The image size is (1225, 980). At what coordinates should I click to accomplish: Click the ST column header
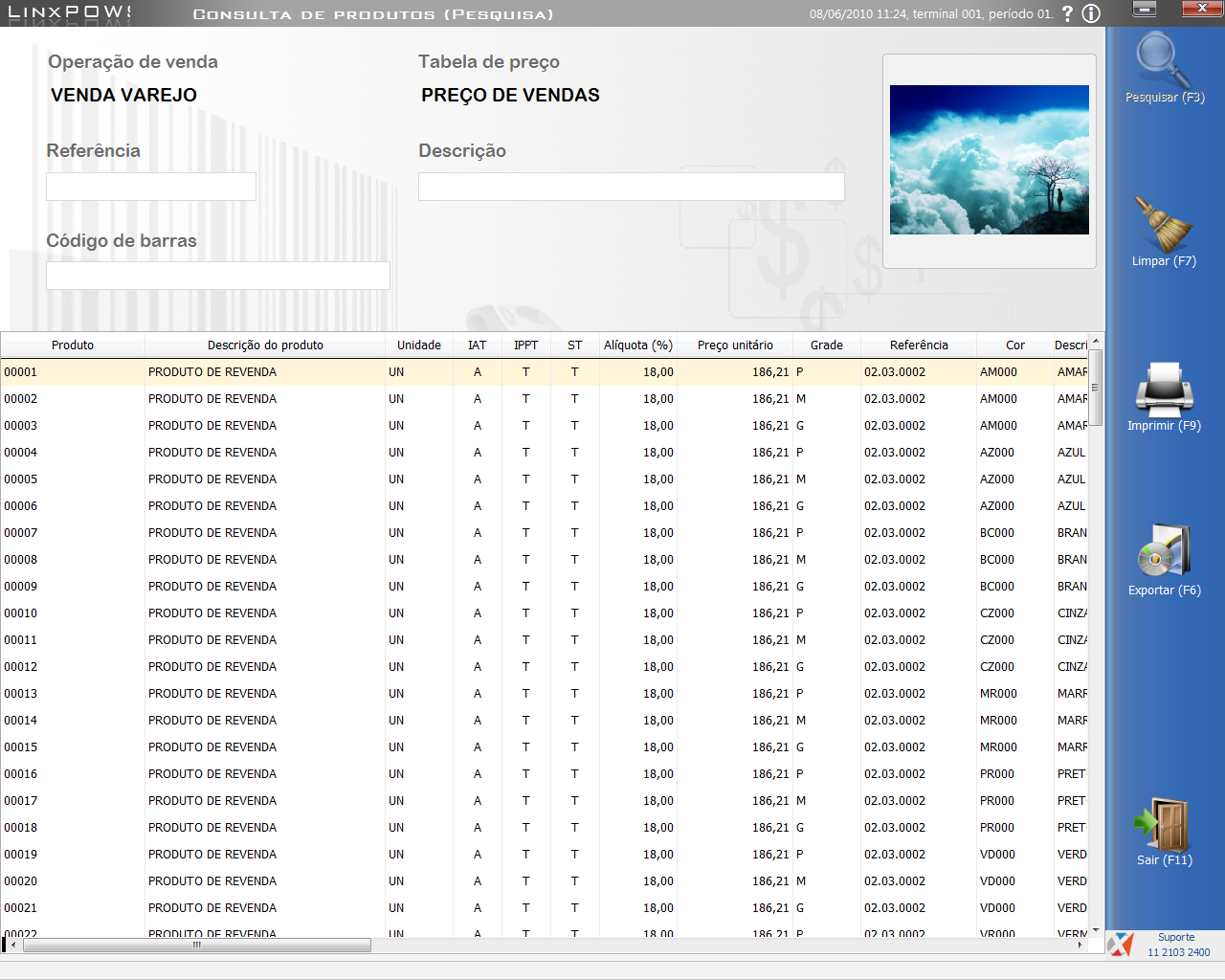574,345
